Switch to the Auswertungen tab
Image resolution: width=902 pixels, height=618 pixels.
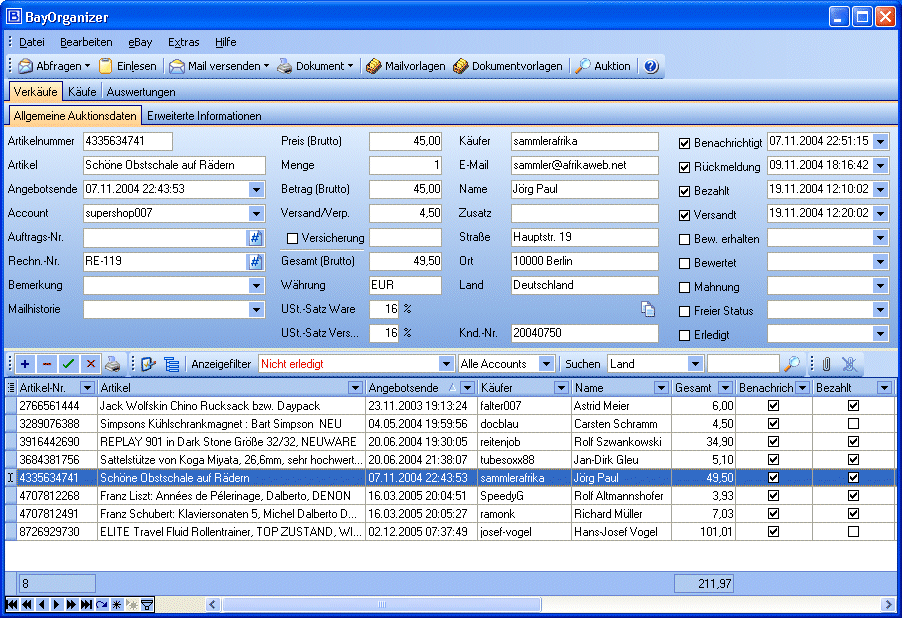pos(141,92)
